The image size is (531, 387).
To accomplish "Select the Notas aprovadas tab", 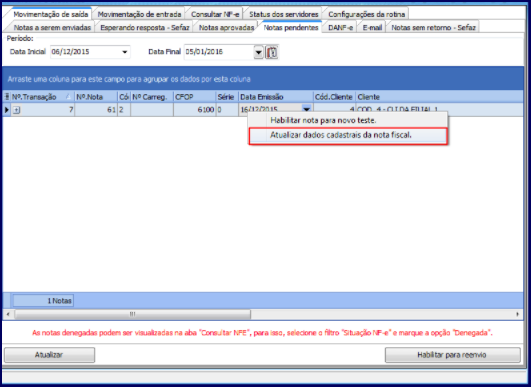I will (x=226, y=27).
